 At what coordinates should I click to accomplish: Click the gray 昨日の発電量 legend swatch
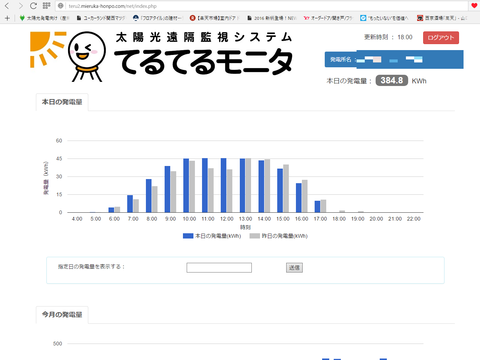tap(255, 236)
